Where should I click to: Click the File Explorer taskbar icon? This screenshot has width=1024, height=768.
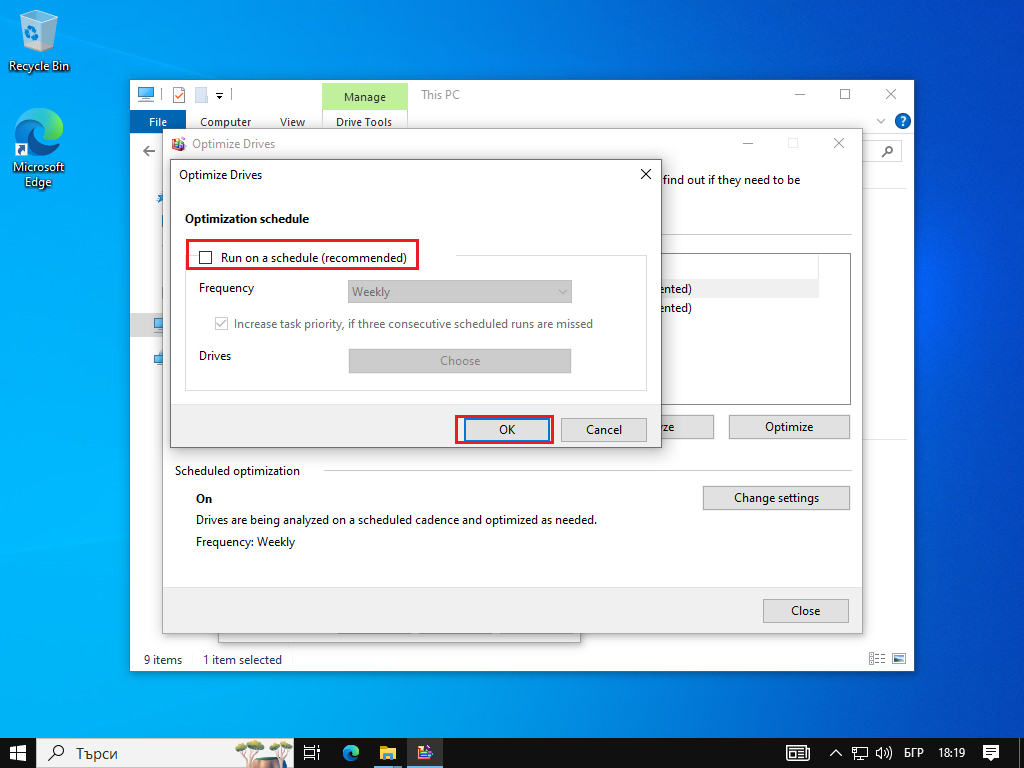click(x=388, y=753)
